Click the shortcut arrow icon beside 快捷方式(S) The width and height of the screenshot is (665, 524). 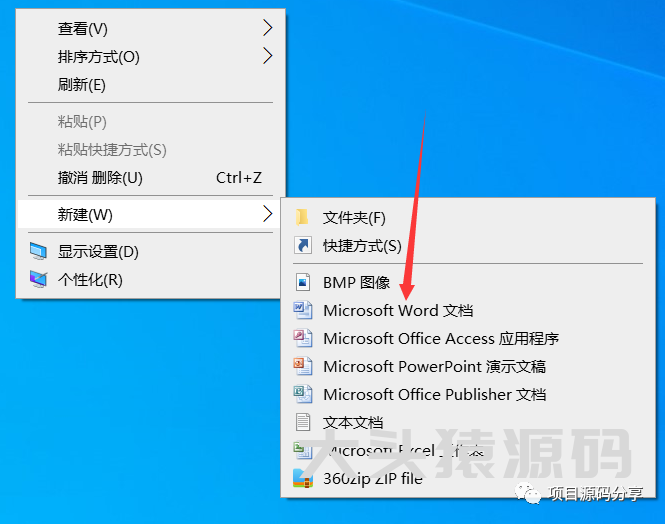point(303,245)
